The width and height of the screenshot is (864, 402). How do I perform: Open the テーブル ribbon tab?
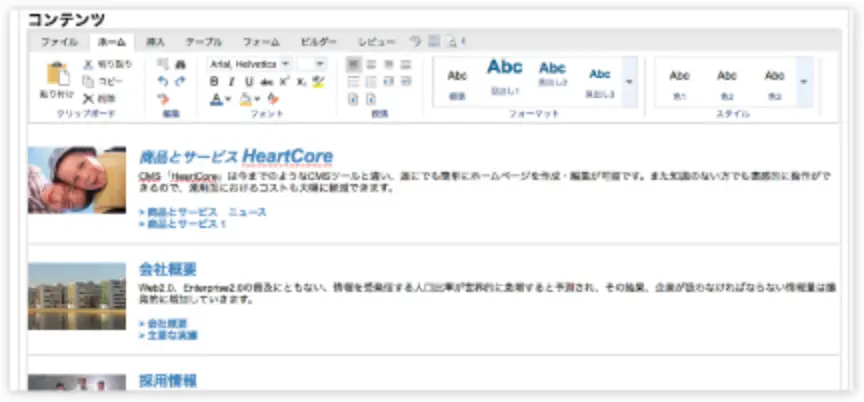point(204,42)
